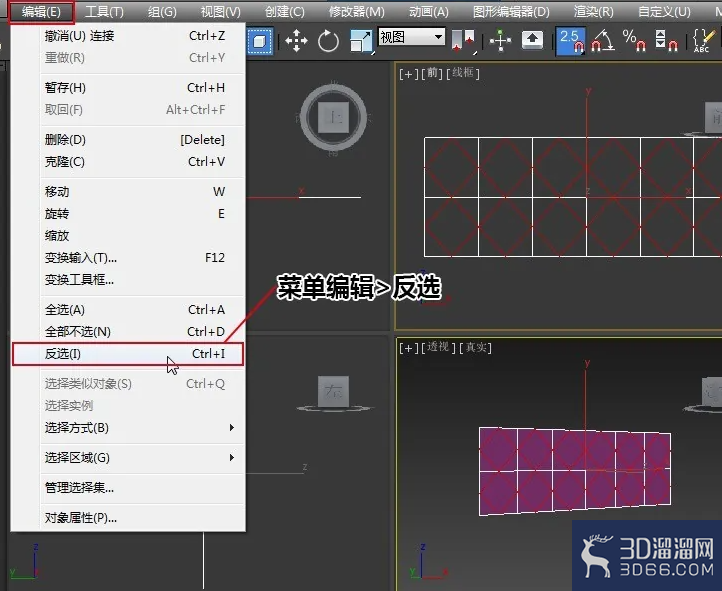Open the 自定义(U) menu

(x=664, y=12)
